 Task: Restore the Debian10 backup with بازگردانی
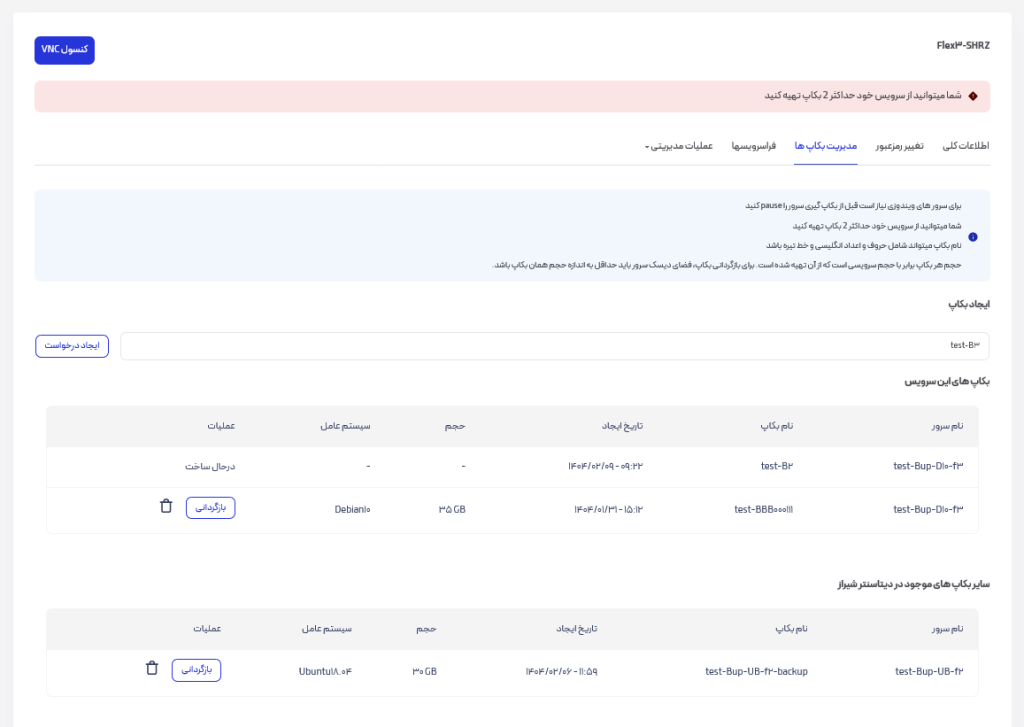click(210, 508)
